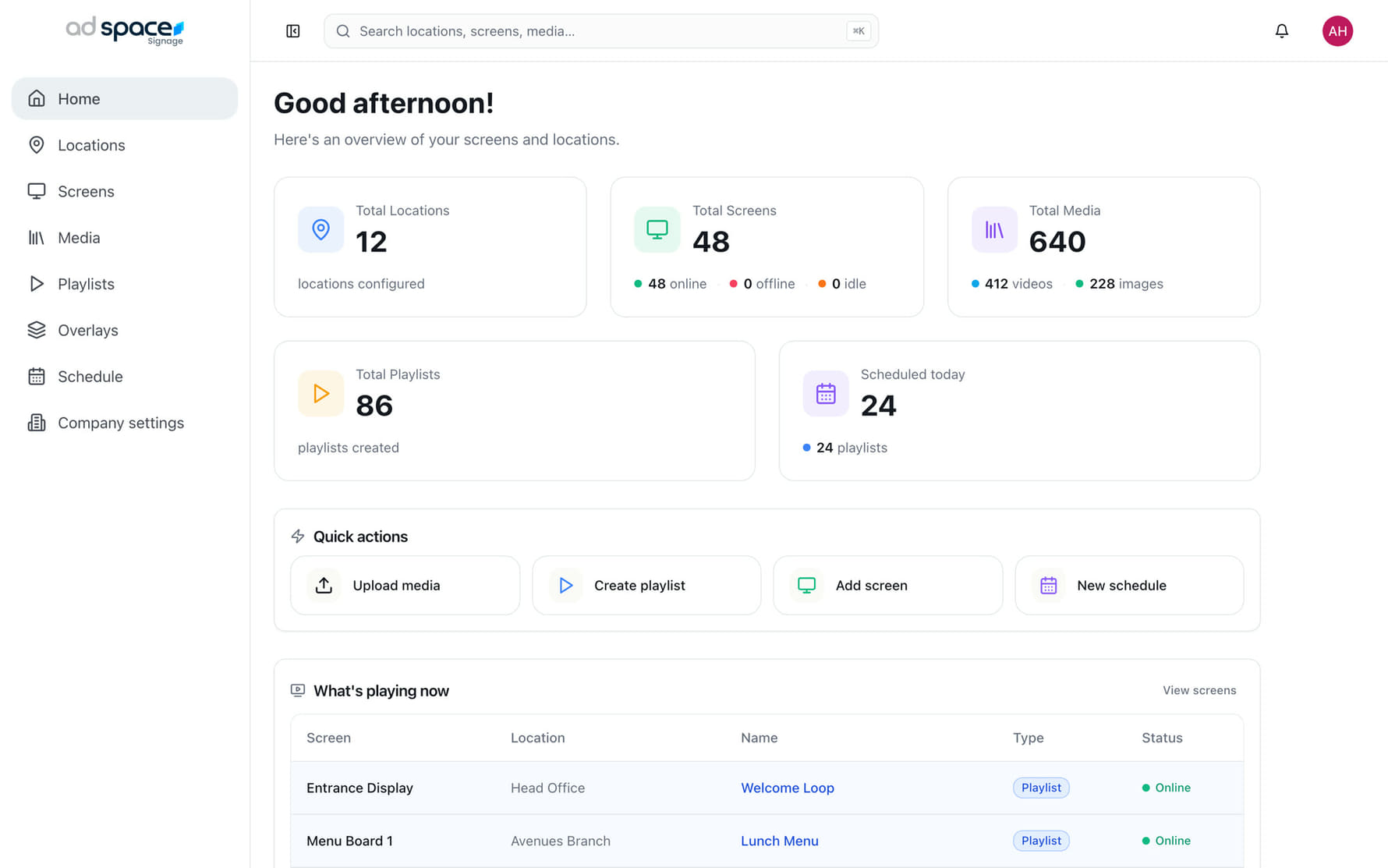Click the Status column header
The height and width of the screenshot is (868, 1388).
(x=1162, y=738)
